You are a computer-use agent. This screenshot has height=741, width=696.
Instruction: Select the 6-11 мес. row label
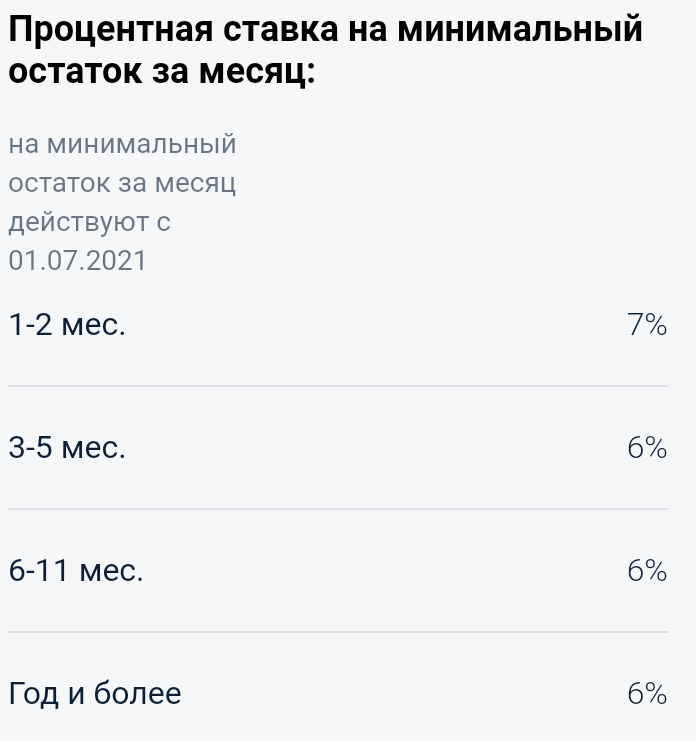76,570
